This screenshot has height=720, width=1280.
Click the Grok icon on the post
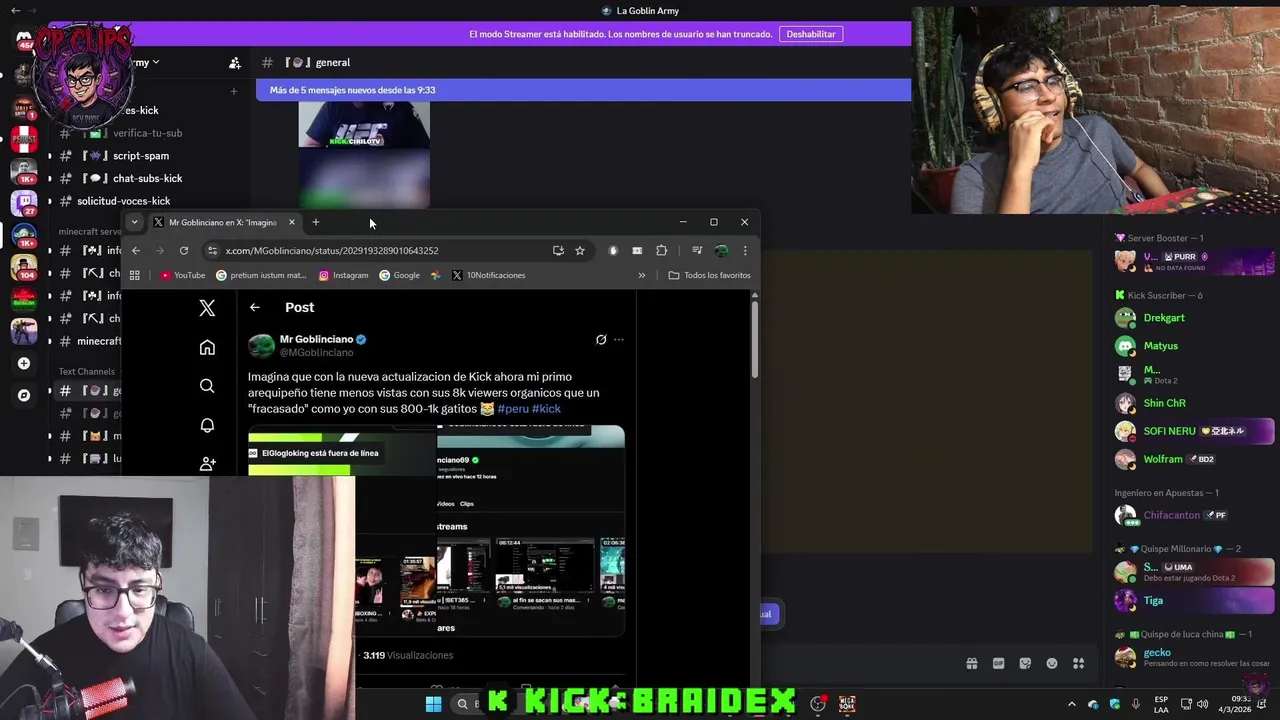coord(601,339)
